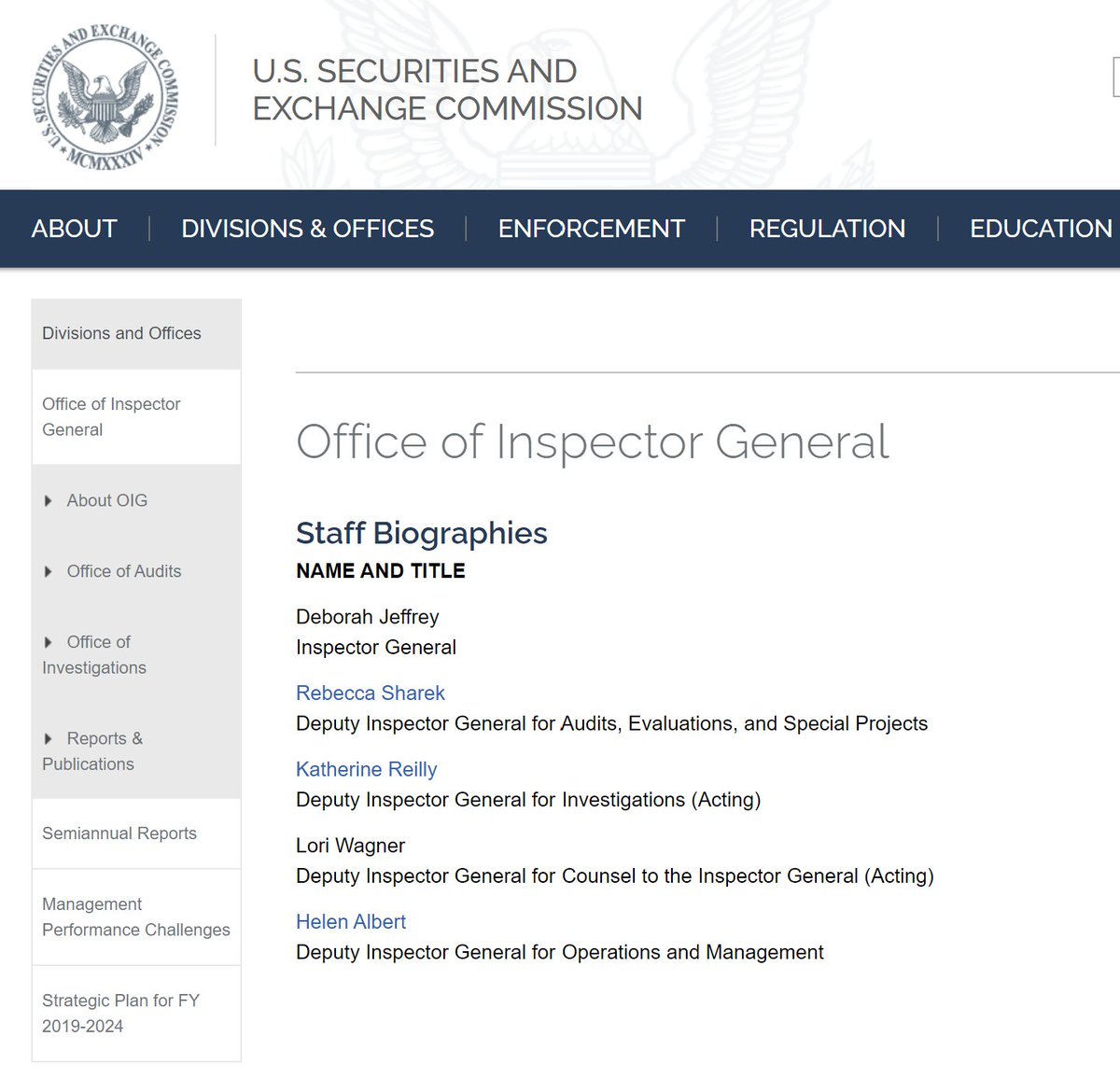Open the DIVISIONS & OFFICES menu
Screen dimensions: 1120x1078
[x=307, y=229]
